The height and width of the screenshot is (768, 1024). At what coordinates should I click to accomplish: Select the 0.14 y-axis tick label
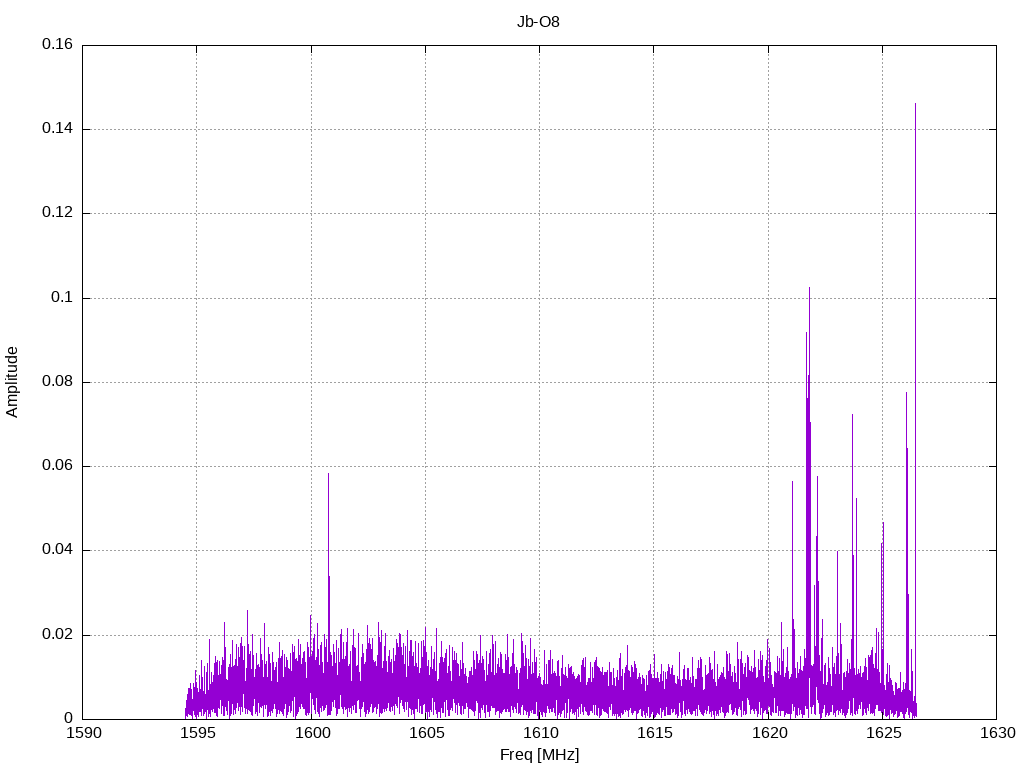coord(57,129)
